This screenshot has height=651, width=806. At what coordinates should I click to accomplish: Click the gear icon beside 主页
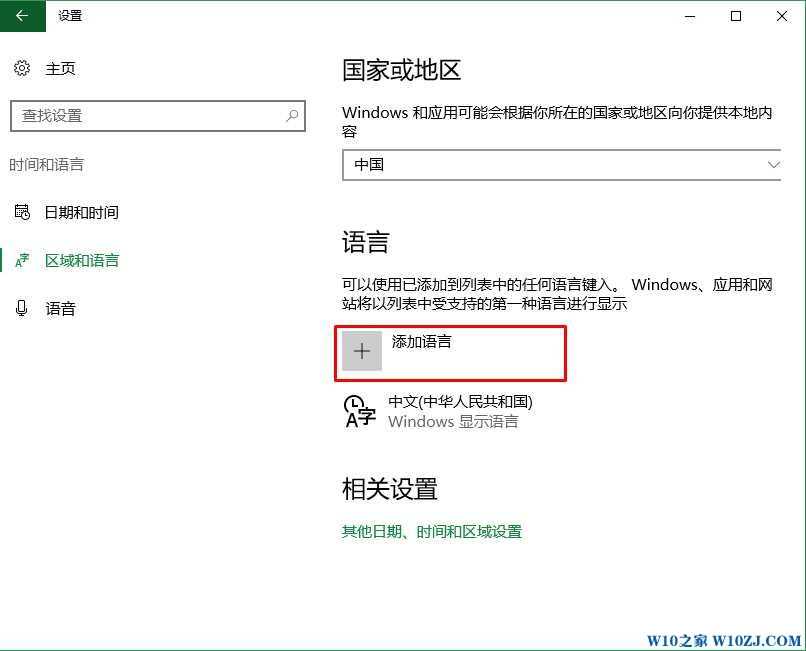pyautogui.click(x=22, y=68)
